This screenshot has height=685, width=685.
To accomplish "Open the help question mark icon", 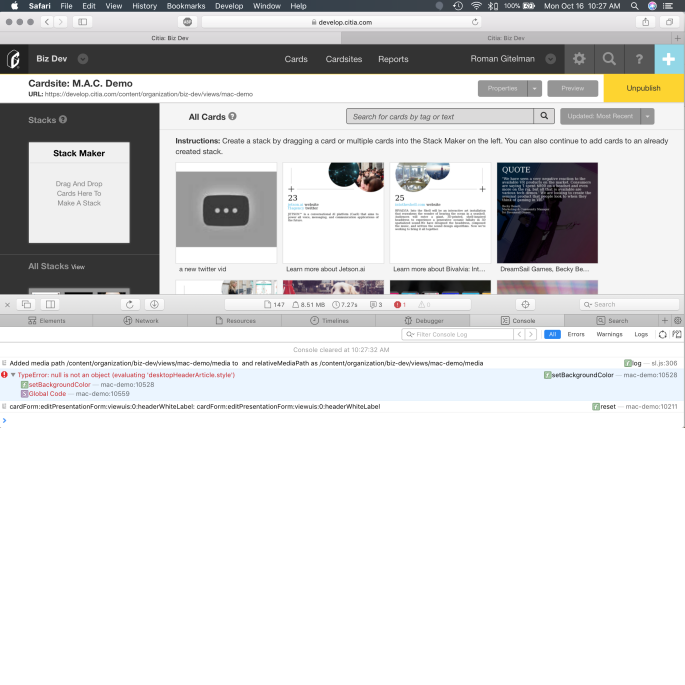I will coord(639,59).
